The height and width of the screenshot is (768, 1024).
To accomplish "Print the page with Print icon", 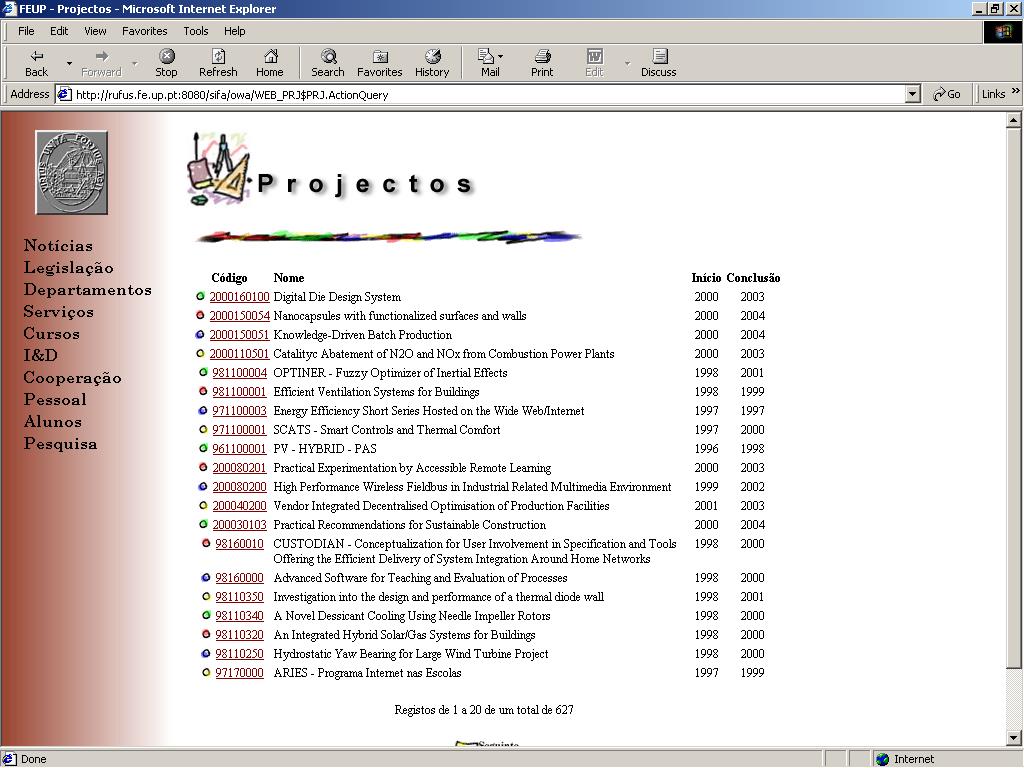I will click(x=542, y=56).
